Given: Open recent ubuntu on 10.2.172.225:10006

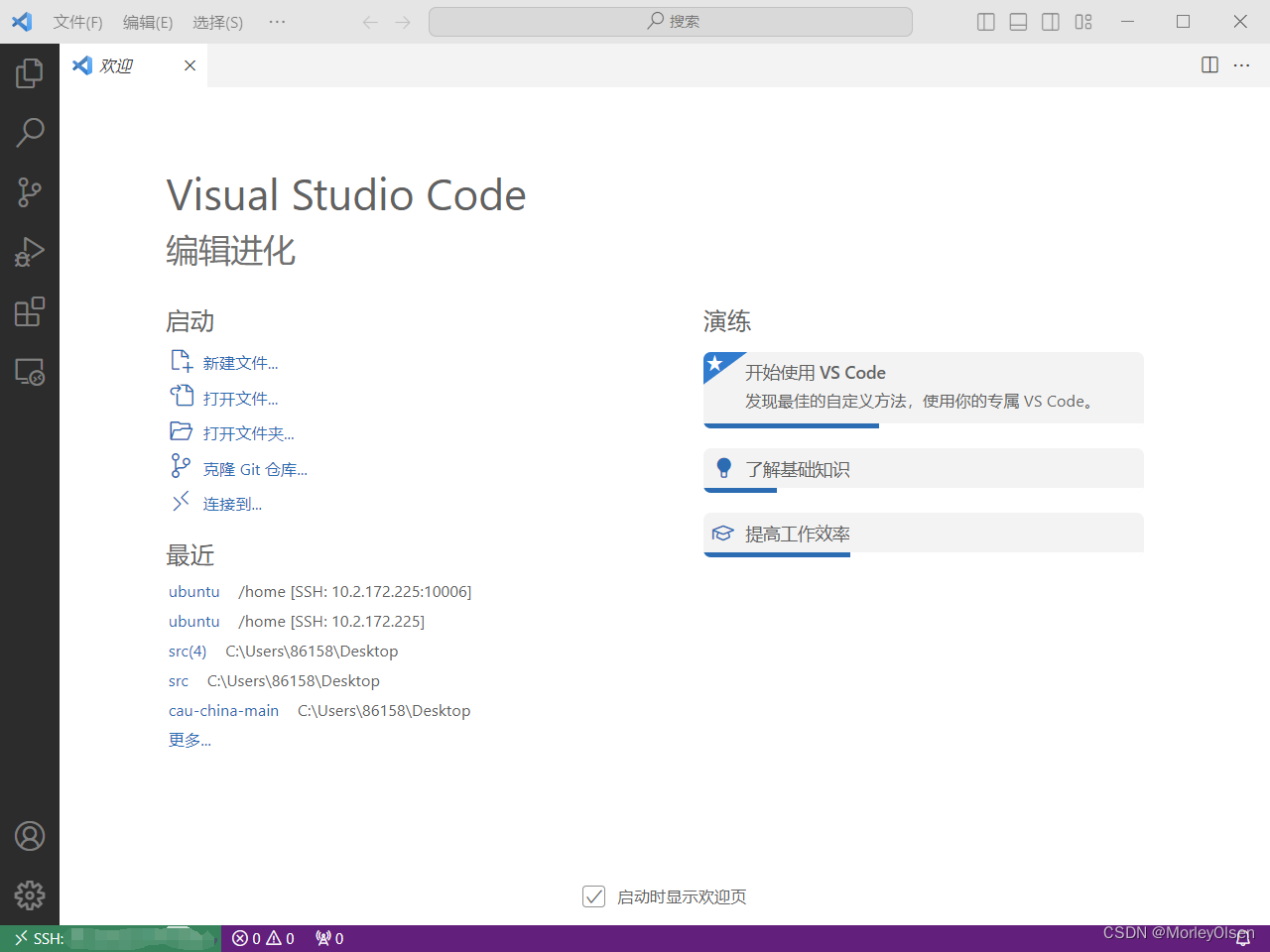Looking at the screenshot, I should coord(194,591).
